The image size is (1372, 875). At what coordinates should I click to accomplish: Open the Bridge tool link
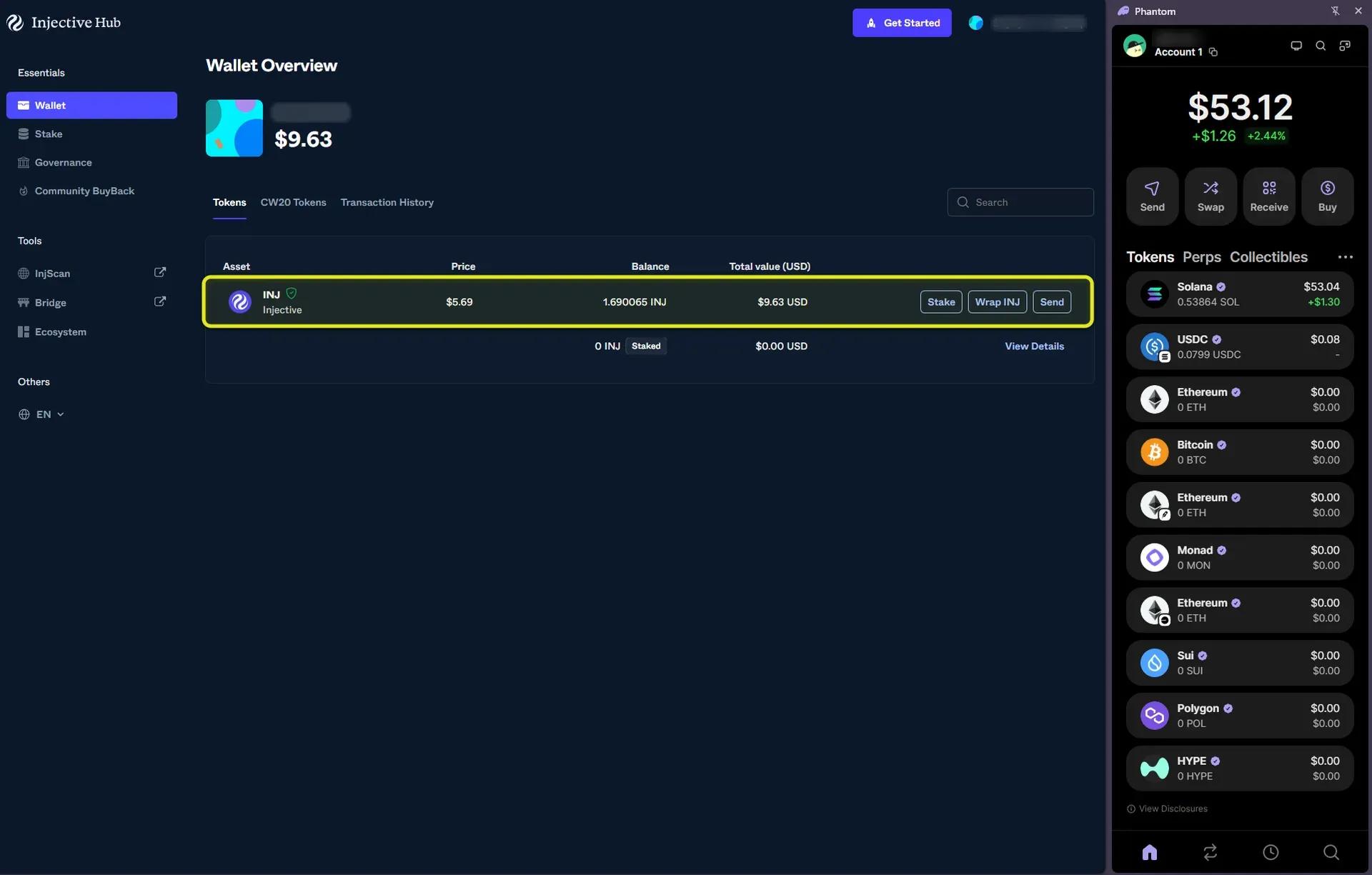click(91, 302)
